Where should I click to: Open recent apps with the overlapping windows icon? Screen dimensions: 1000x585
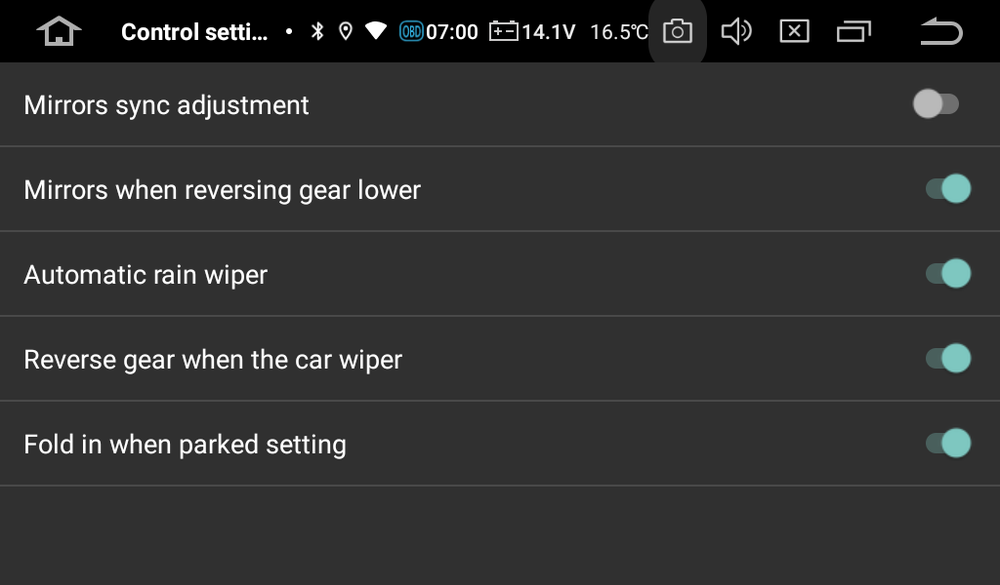[x=851, y=31]
